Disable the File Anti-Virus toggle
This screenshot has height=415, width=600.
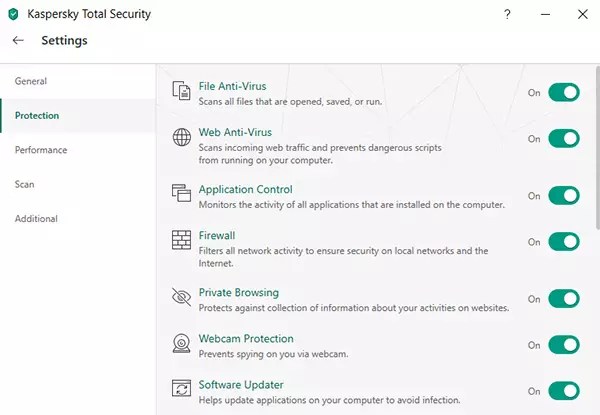click(x=563, y=92)
